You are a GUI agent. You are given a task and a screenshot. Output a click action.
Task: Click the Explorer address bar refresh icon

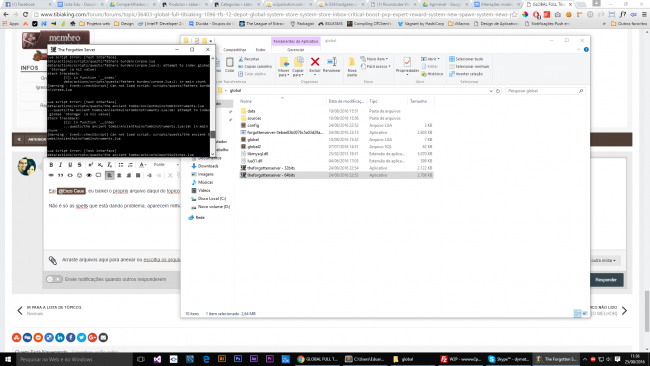point(498,91)
